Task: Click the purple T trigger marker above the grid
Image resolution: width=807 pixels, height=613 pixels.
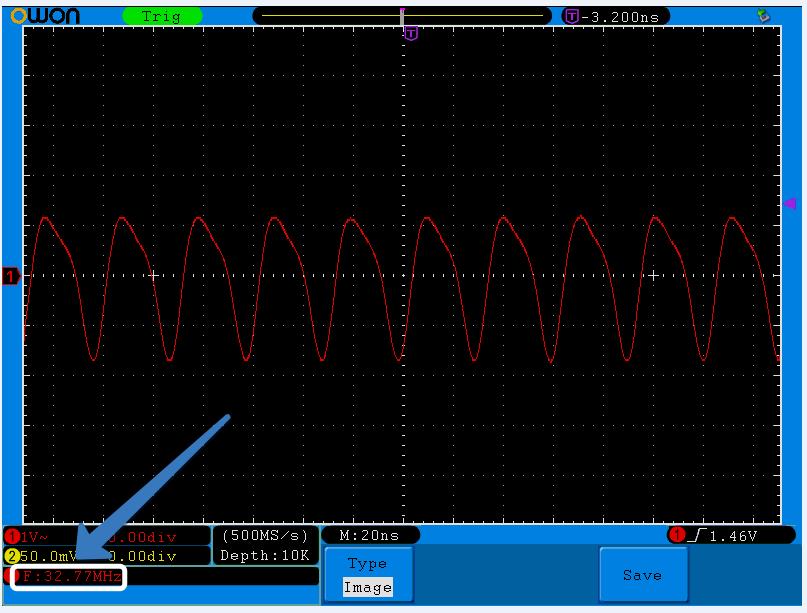Action: click(x=410, y=34)
